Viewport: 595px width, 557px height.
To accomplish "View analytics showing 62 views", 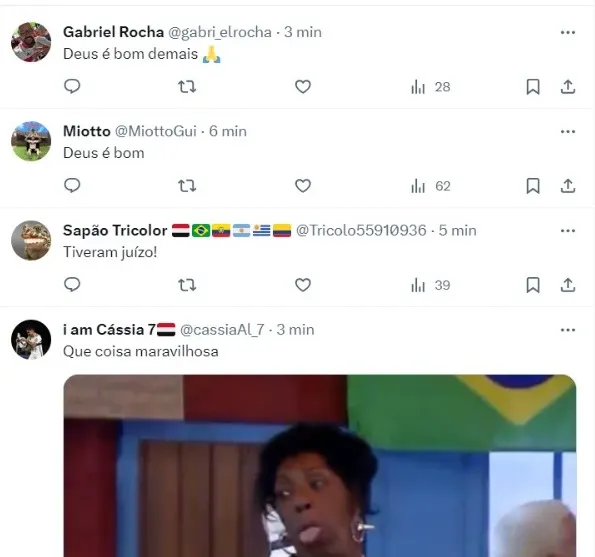I will click(x=431, y=186).
